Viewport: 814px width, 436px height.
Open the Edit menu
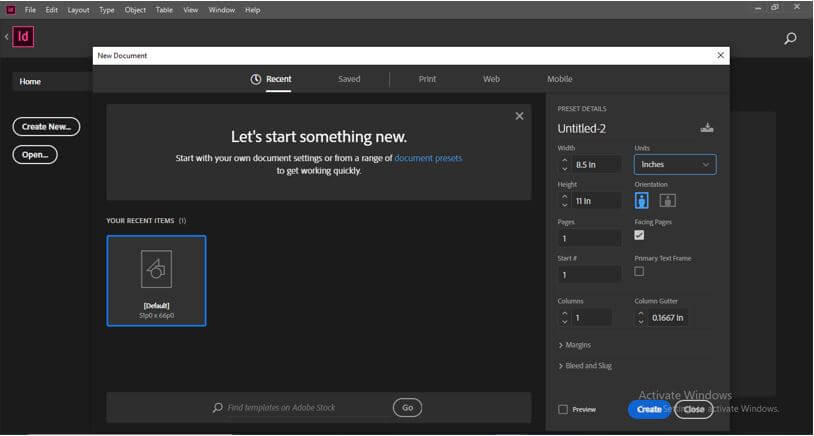tap(51, 10)
